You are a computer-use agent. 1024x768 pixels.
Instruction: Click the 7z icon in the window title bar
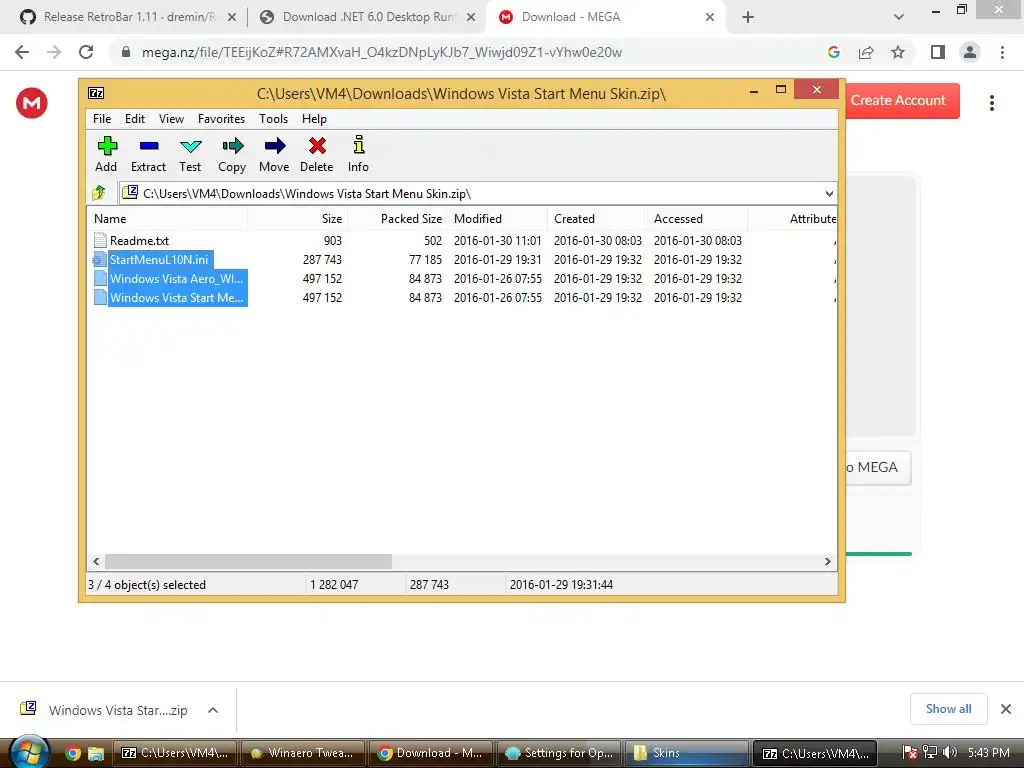96,93
